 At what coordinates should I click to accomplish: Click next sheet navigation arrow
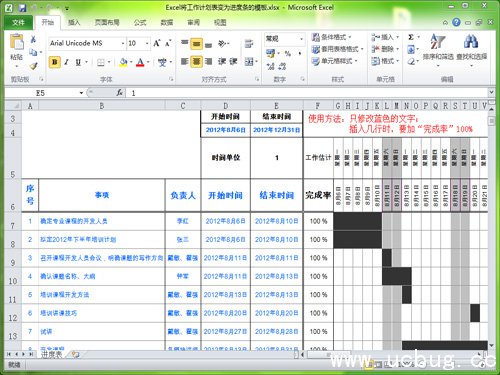(24, 354)
